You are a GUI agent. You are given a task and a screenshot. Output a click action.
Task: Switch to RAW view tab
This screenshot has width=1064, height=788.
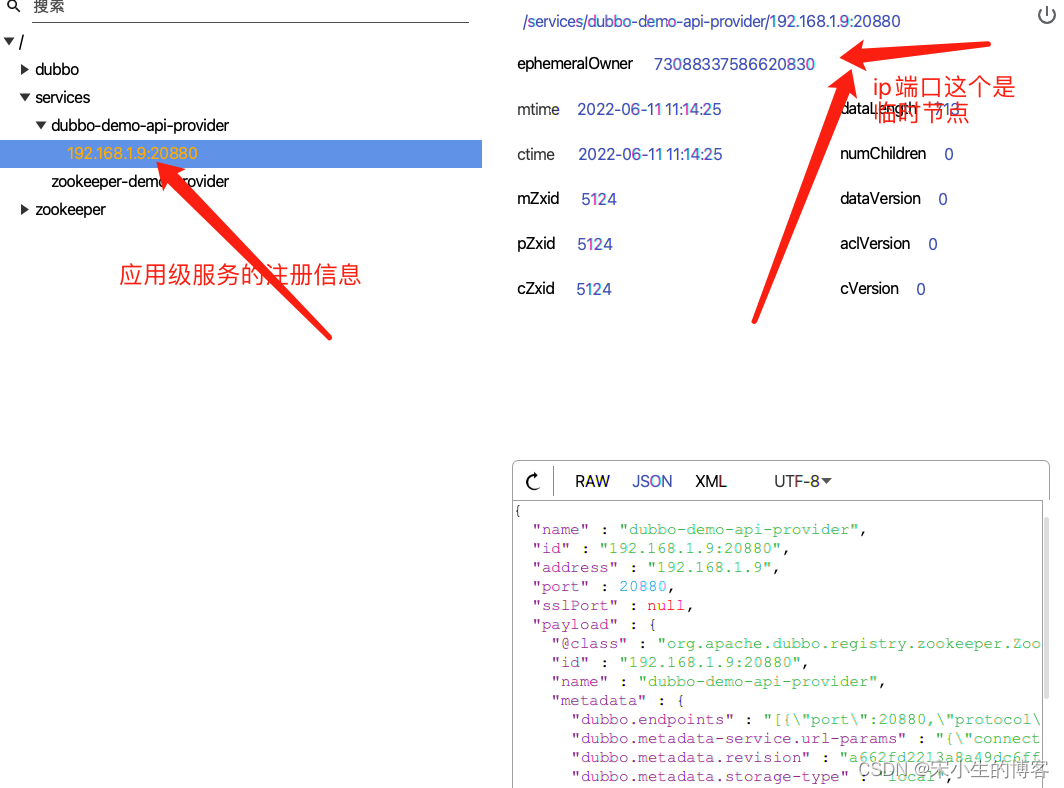[592, 482]
